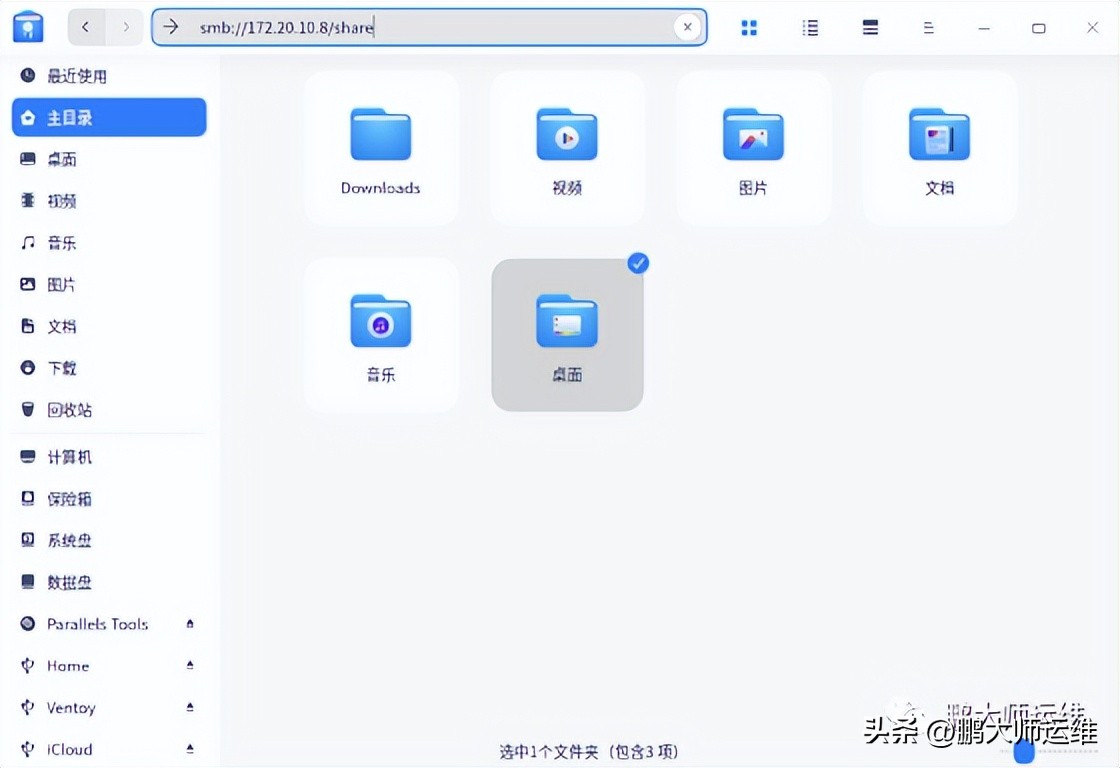Click the back navigation arrow
Image resolution: width=1120 pixels, height=768 pixels.
click(x=86, y=27)
